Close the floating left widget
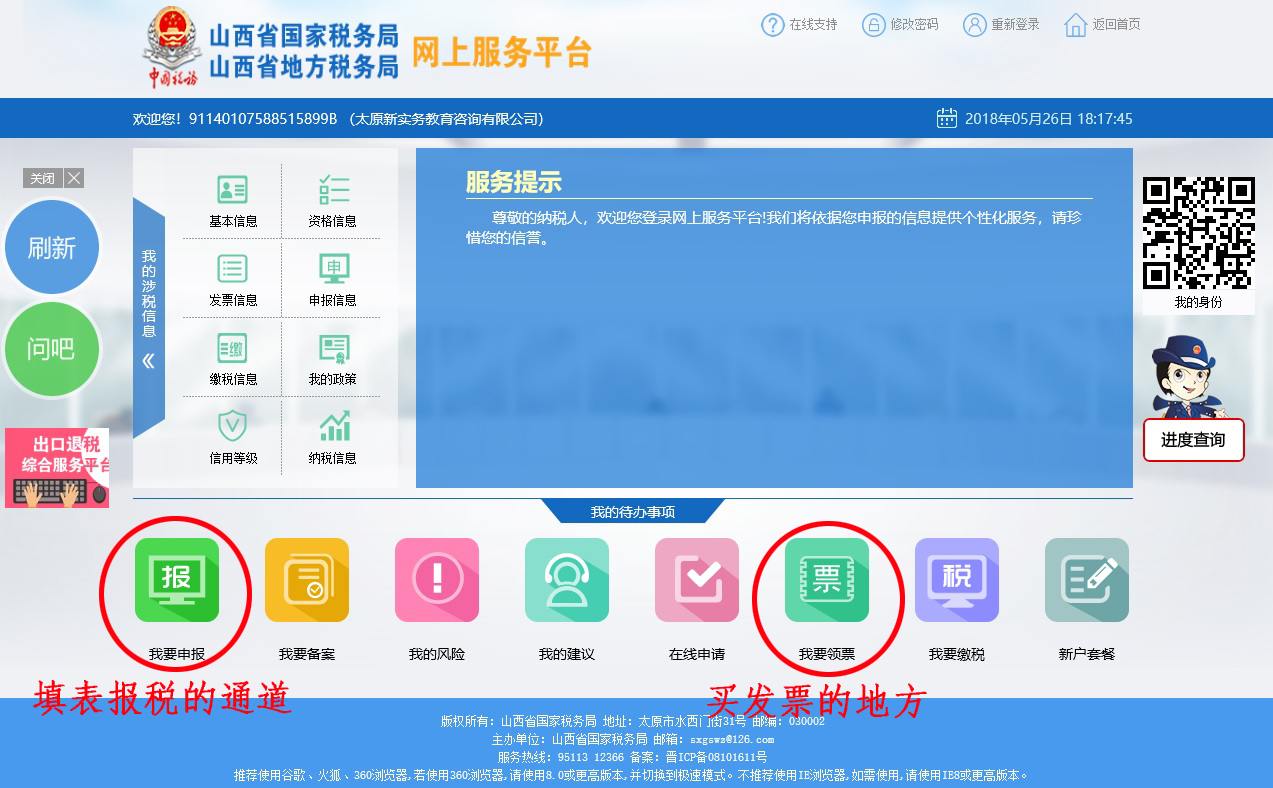Image resolution: width=1273 pixels, height=788 pixels. pos(74,178)
